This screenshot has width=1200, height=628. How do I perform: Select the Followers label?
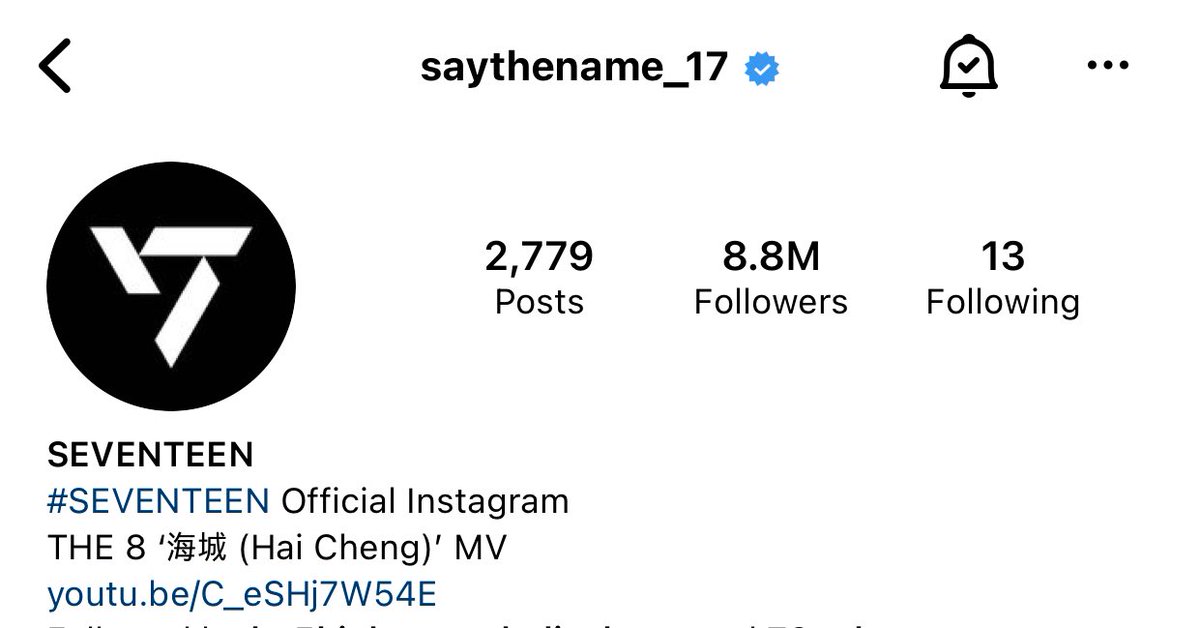pyautogui.click(x=771, y=302)
